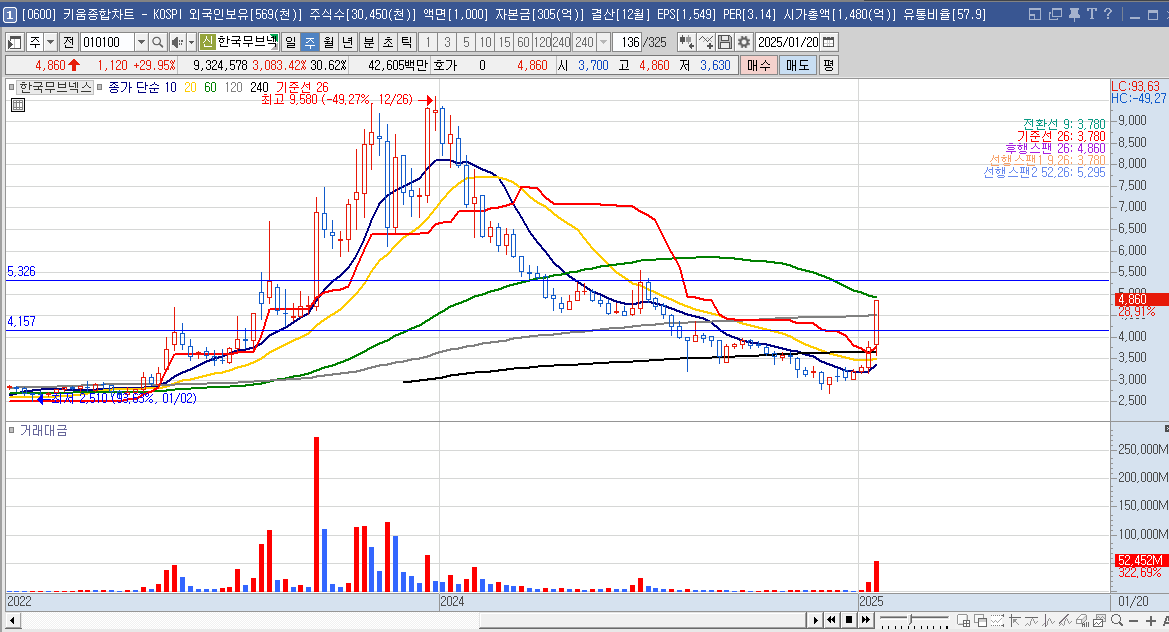Click interval preset 1 button
This screenshot has height=632, width=1169.
(428, 42)
